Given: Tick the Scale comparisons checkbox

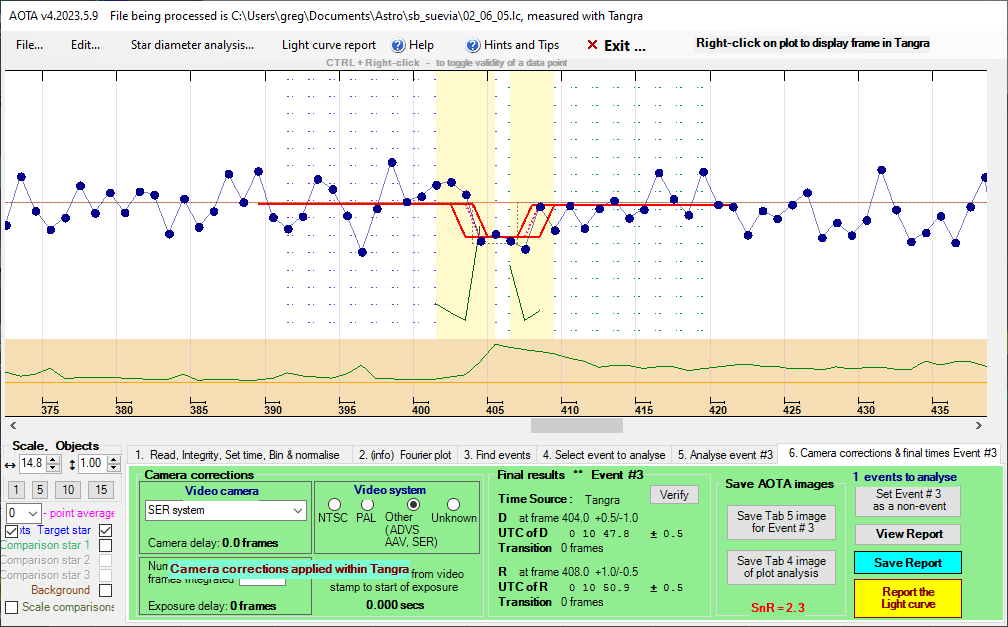Looking at the screenshot, I should click(x=12, y=607).
